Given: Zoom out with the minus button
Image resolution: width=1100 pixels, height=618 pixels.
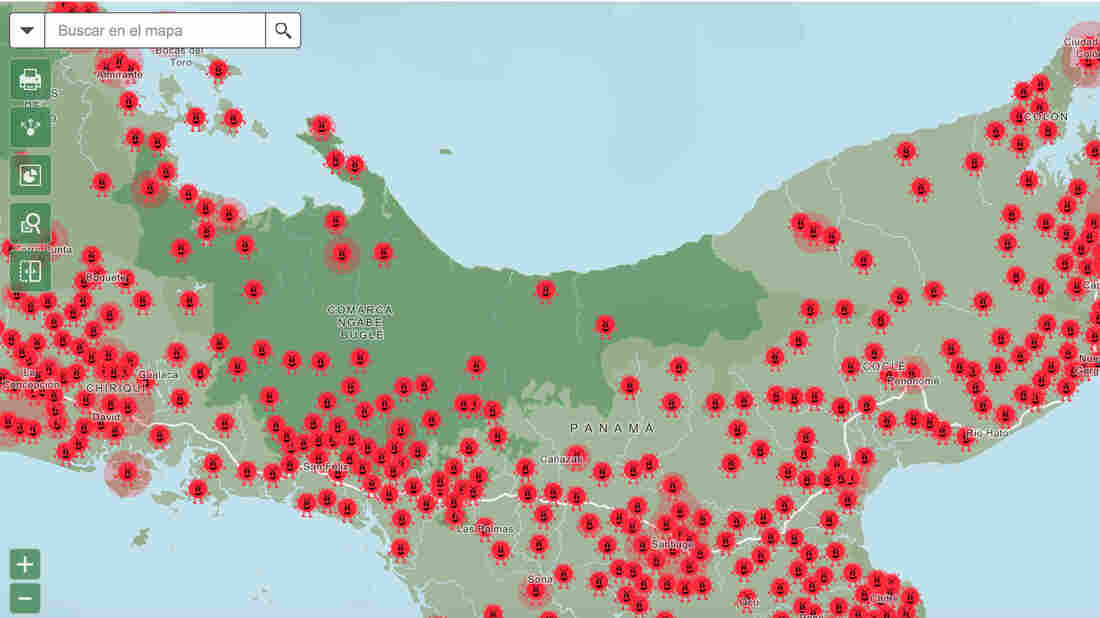Looking at the screenshot, I should click(x=25, y=598).
